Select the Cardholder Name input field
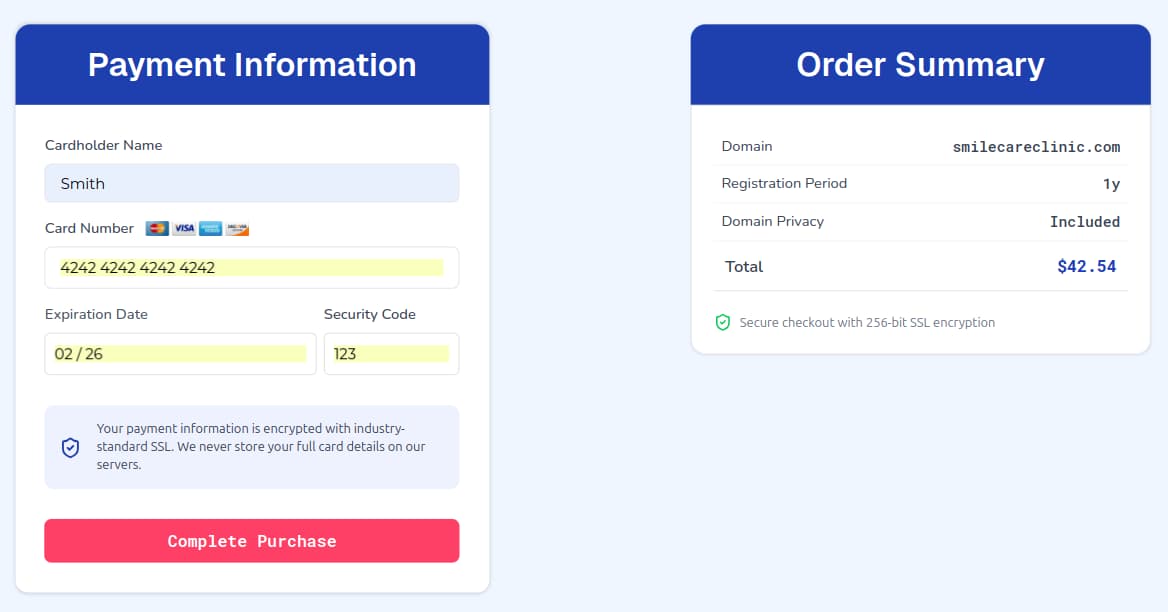This screenshot has height=612, width=1168. (251, 183)
